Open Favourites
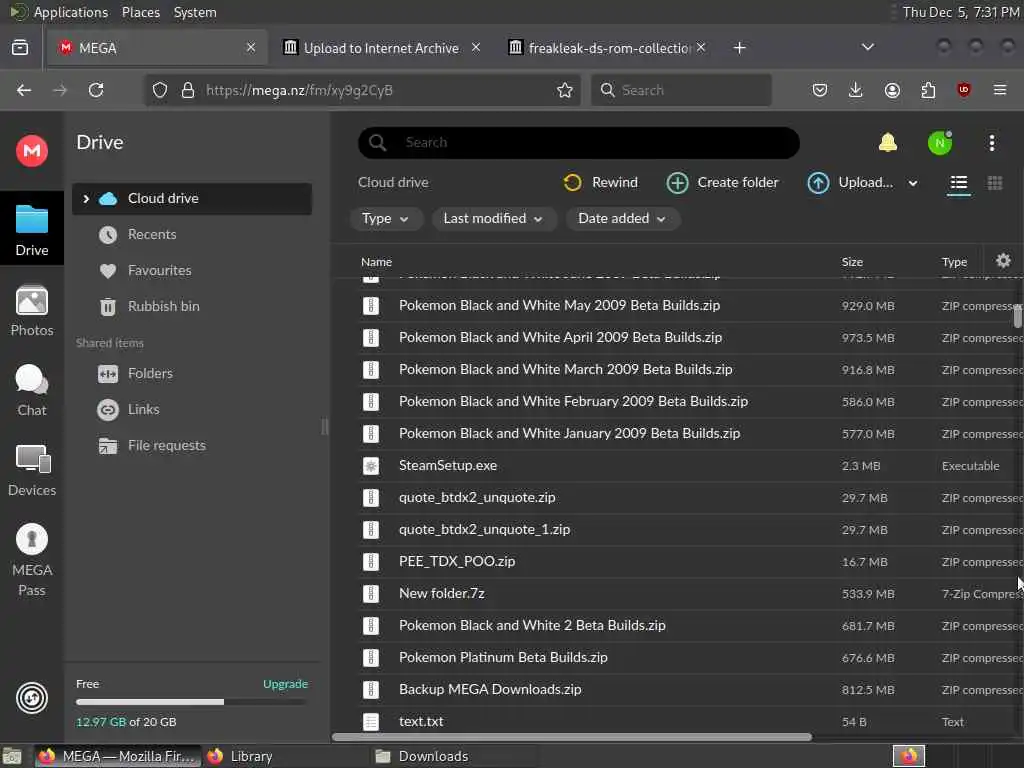Image resolution: width=1024 pixels, height=768 pixels. (x=159, y=270)
